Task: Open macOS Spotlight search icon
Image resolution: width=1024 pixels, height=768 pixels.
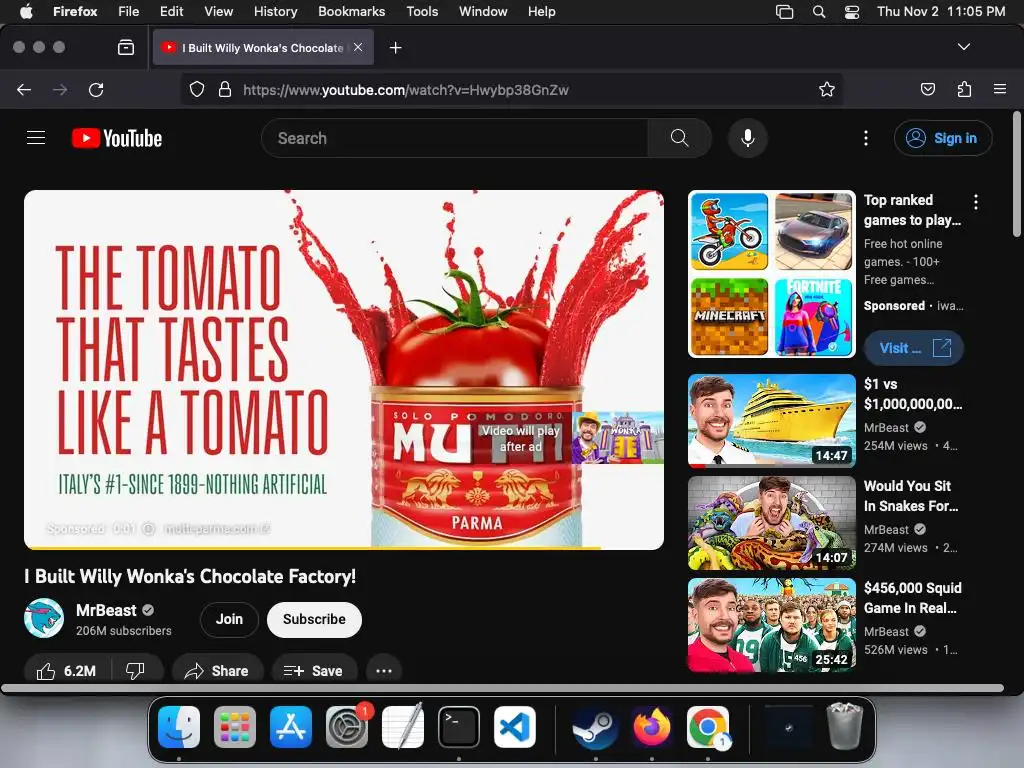Action: click(x=819, y=12)
